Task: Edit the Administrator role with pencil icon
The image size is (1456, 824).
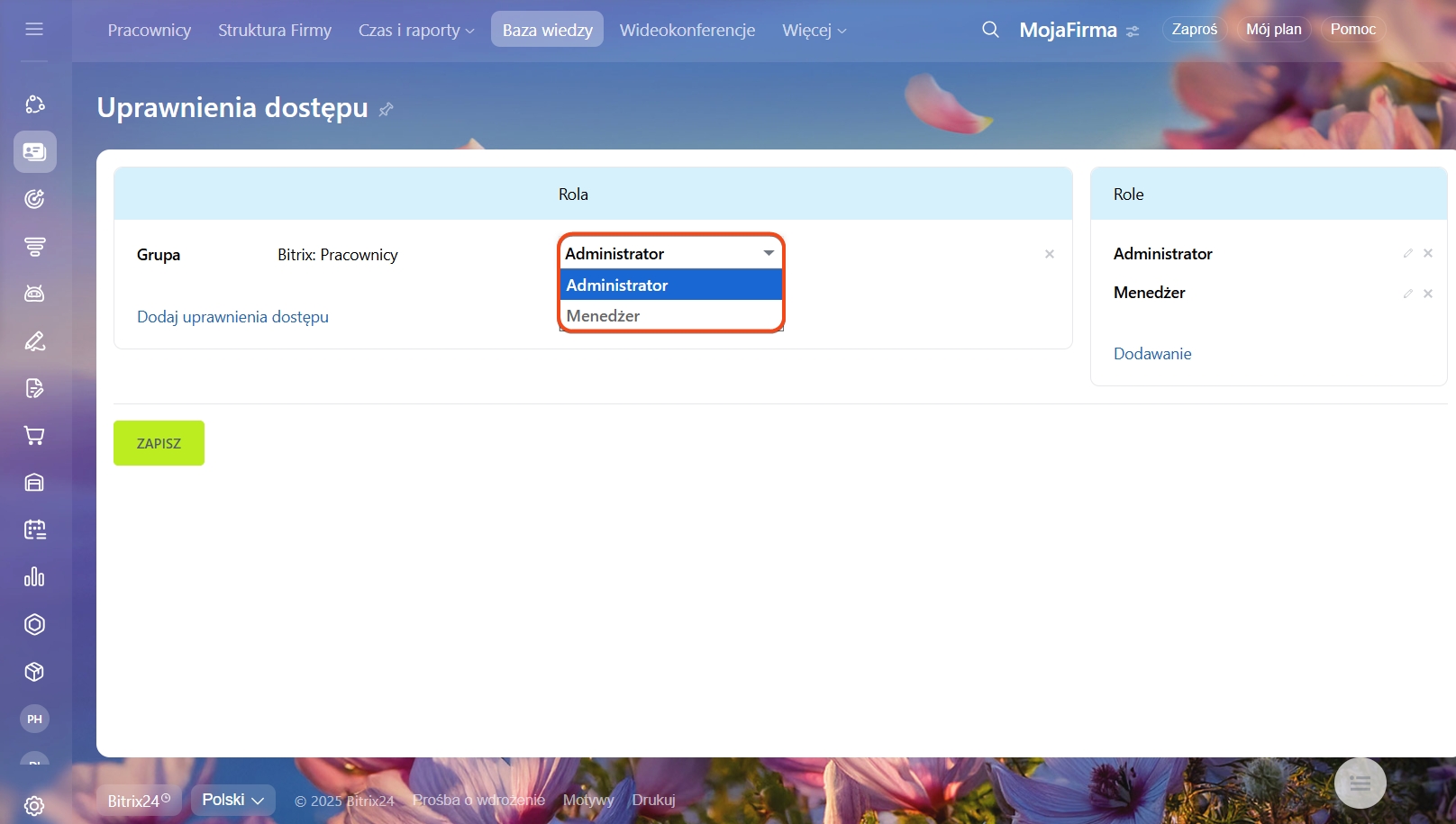Action: tap(1407, 254)
